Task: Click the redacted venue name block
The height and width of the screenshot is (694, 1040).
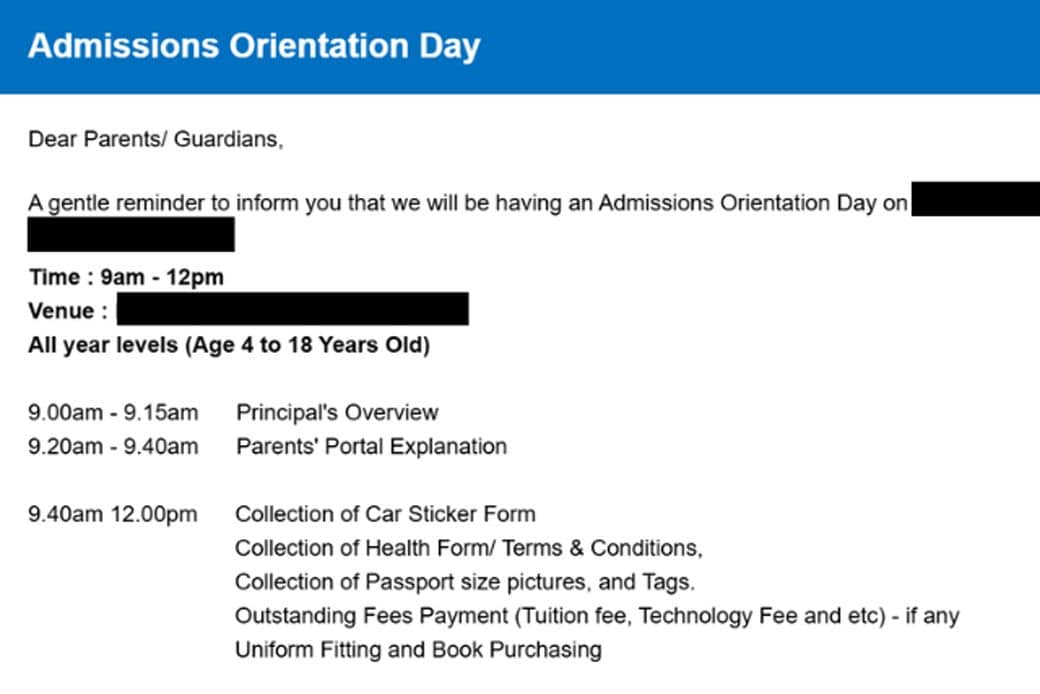Action: point(292,309)
